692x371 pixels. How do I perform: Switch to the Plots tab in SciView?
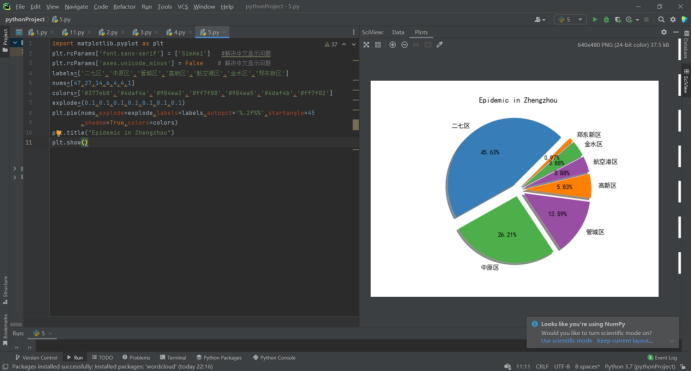point(421,32)
